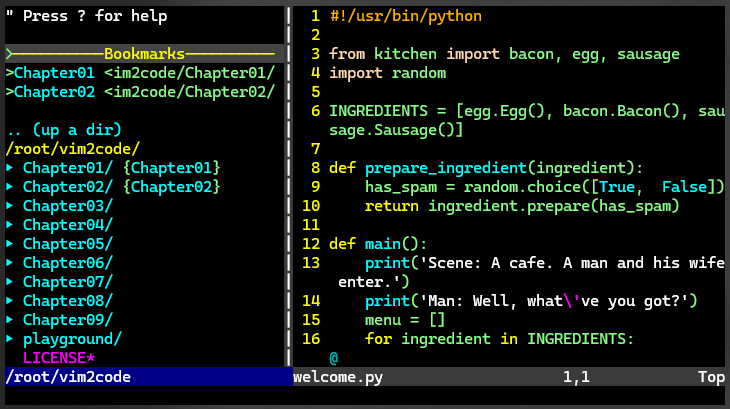Image resolution: width=730 pixels, height=409 pixels.
Task: Click line number 7 in the gutter
Action: 316,149
